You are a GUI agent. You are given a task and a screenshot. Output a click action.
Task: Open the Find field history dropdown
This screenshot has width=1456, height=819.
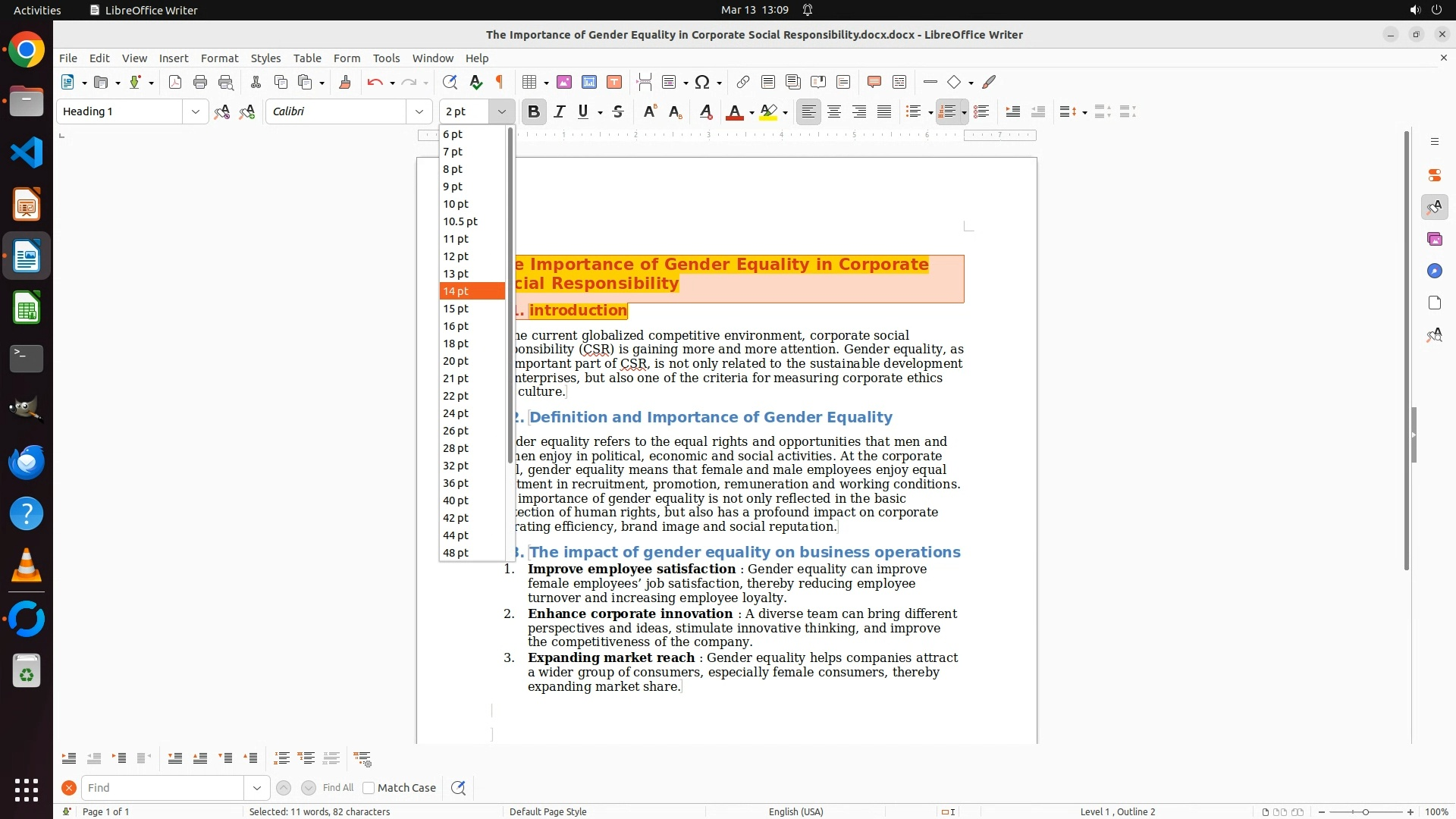point(256,788)
